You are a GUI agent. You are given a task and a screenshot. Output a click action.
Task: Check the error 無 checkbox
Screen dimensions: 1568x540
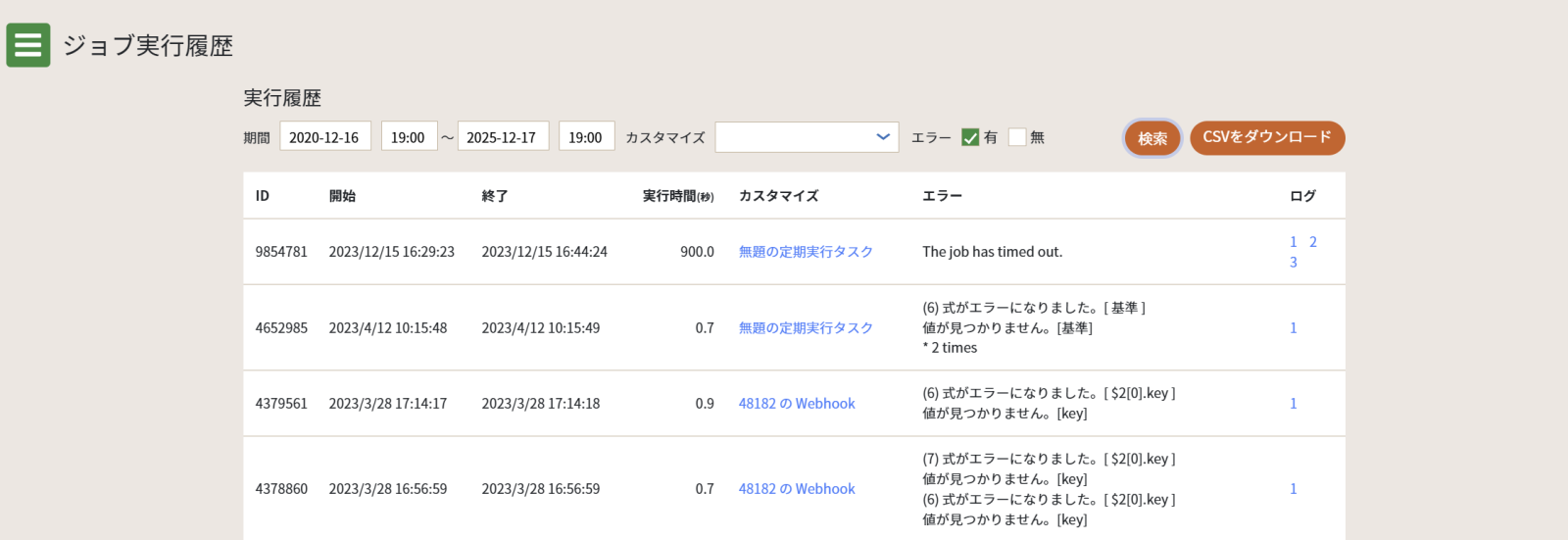(1017, 137)
